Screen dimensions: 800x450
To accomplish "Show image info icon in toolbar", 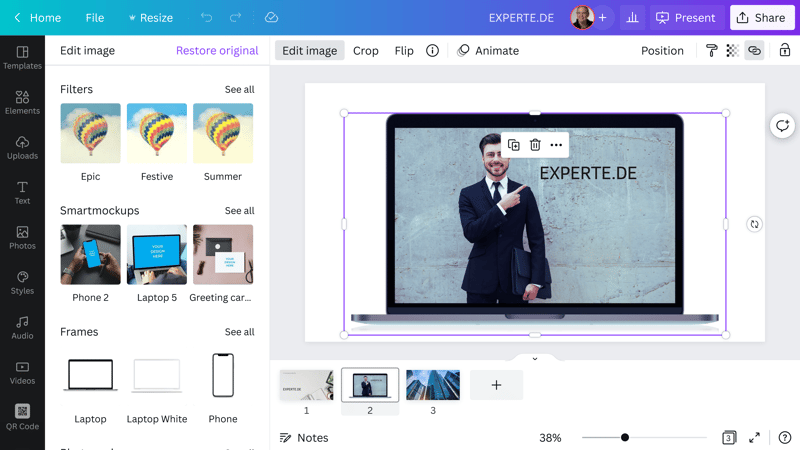I will (x=432, y=51).
